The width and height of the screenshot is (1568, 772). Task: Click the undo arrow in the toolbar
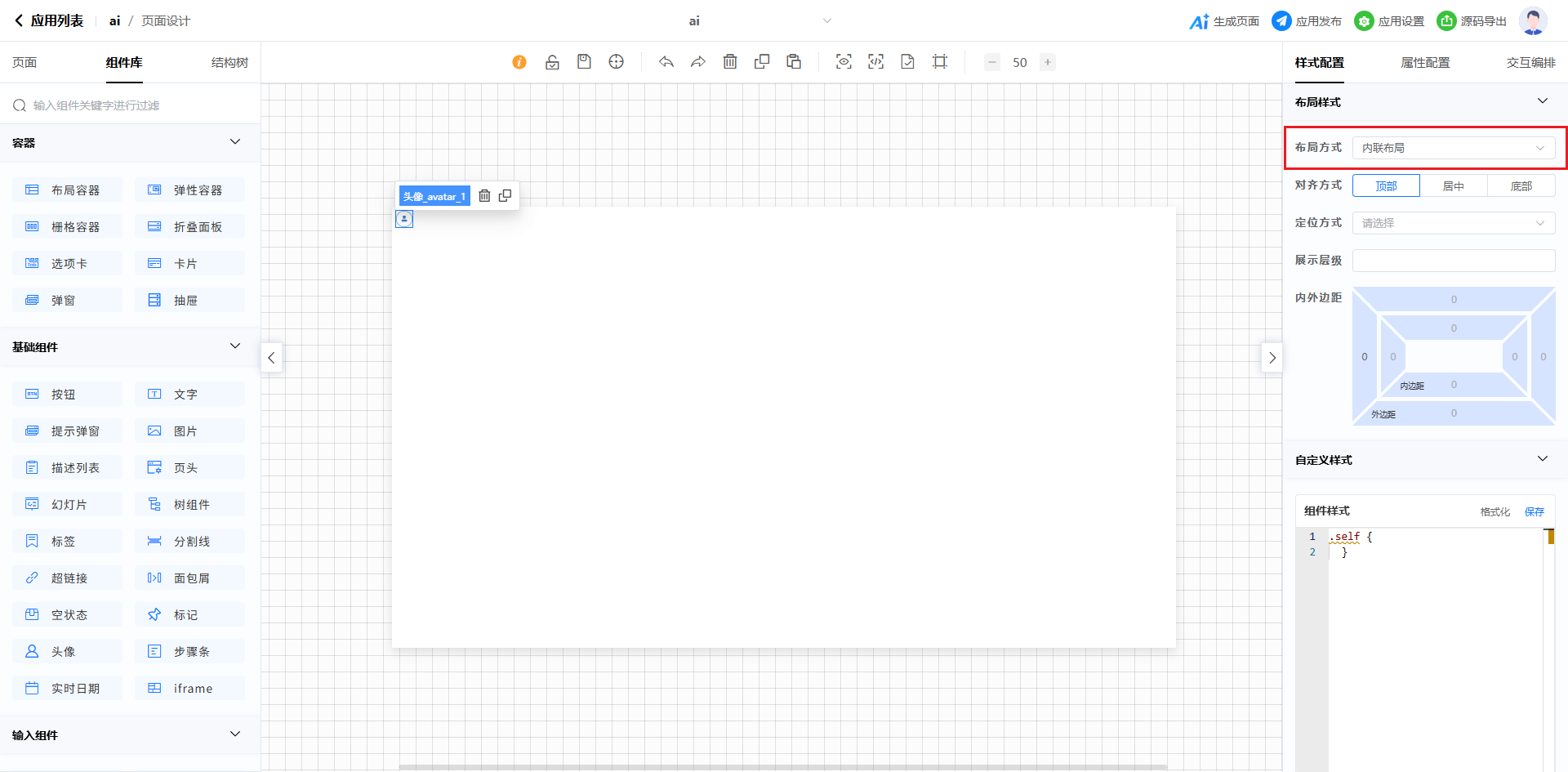click(666, 62)
